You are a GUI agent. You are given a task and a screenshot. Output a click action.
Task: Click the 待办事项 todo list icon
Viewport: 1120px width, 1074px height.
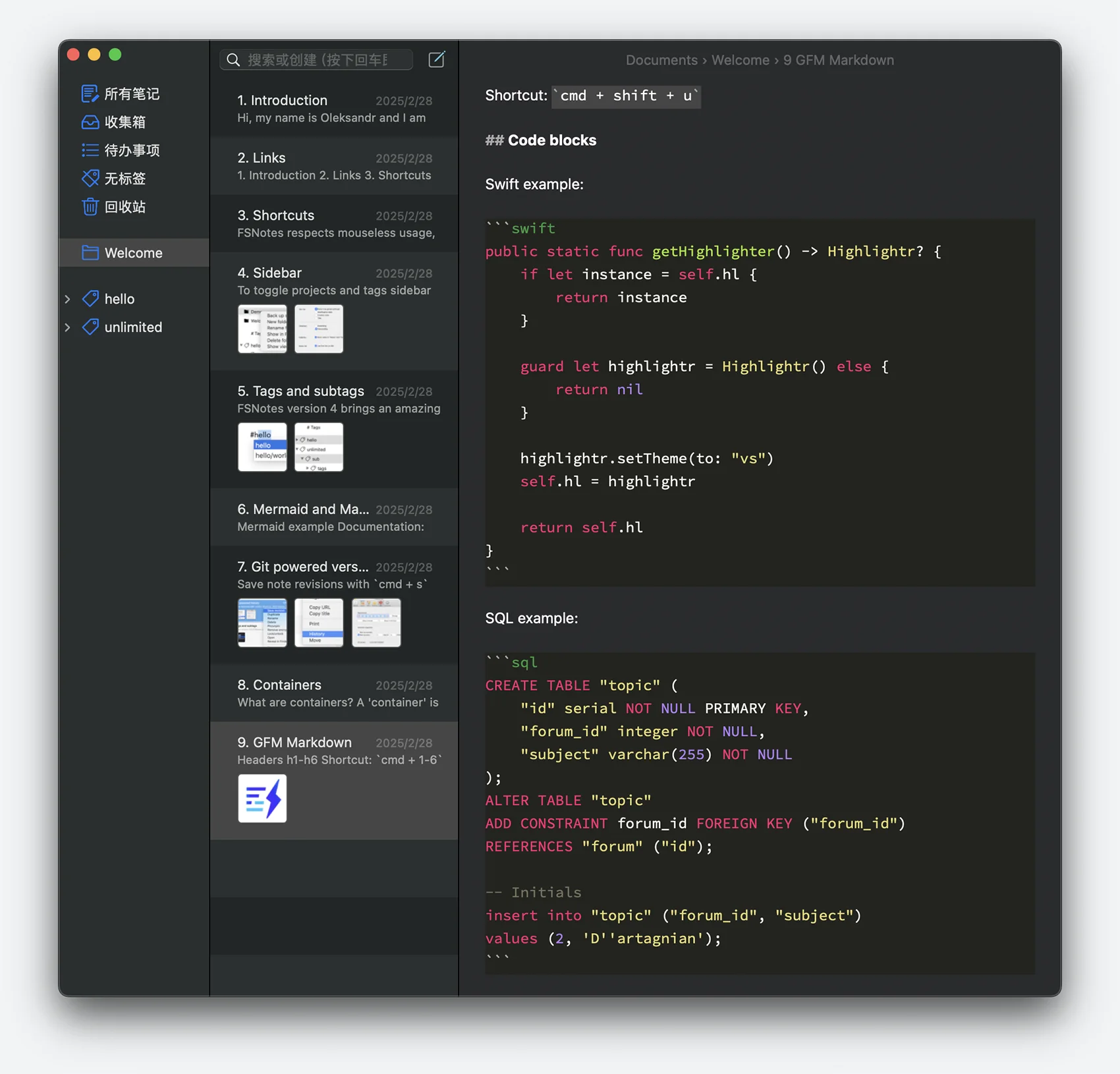(90, 150)
